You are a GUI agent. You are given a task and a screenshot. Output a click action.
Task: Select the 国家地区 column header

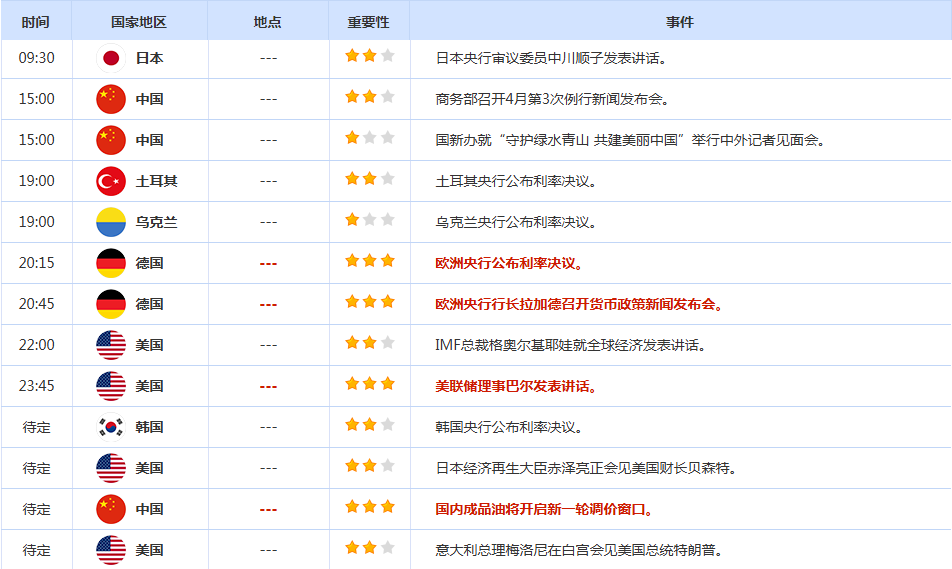pyautogui.click(x=140, y=22)
